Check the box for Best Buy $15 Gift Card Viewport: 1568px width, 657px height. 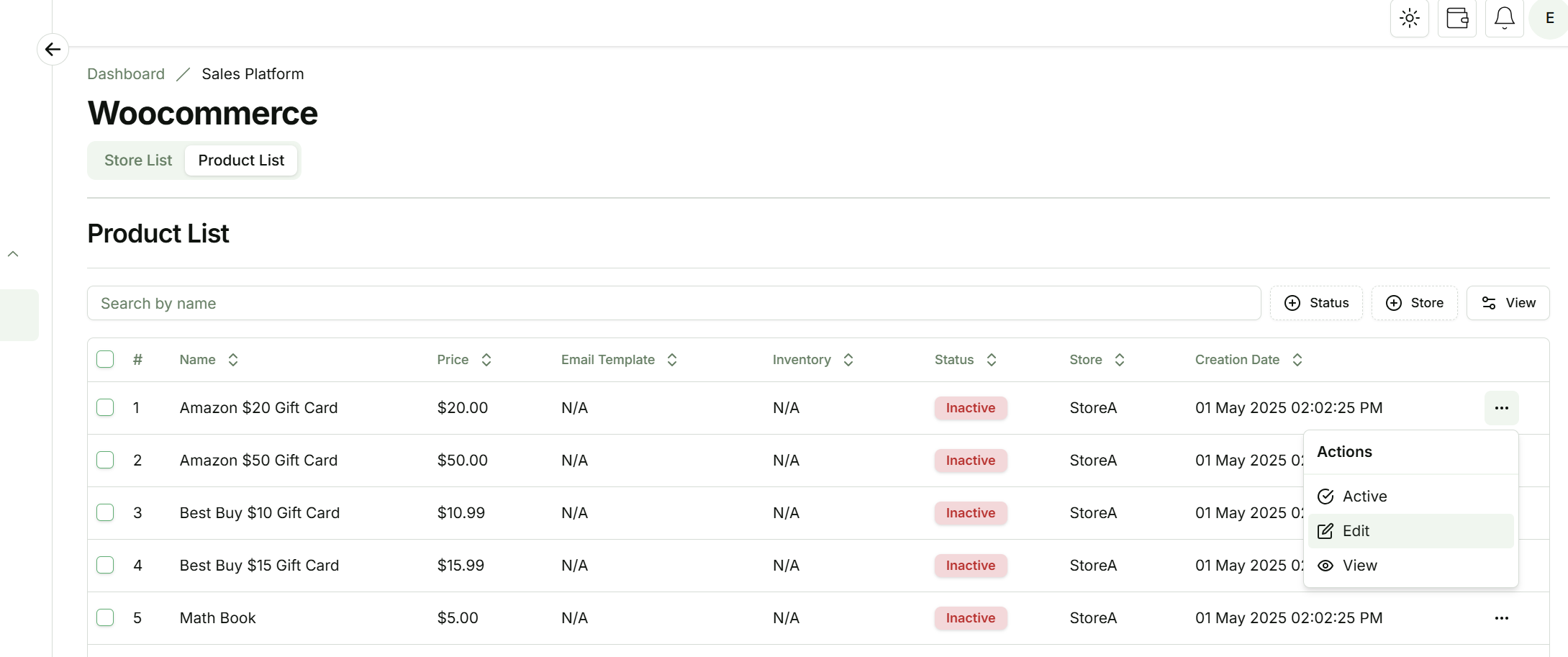pyautogui.click(x=105, y=565)
